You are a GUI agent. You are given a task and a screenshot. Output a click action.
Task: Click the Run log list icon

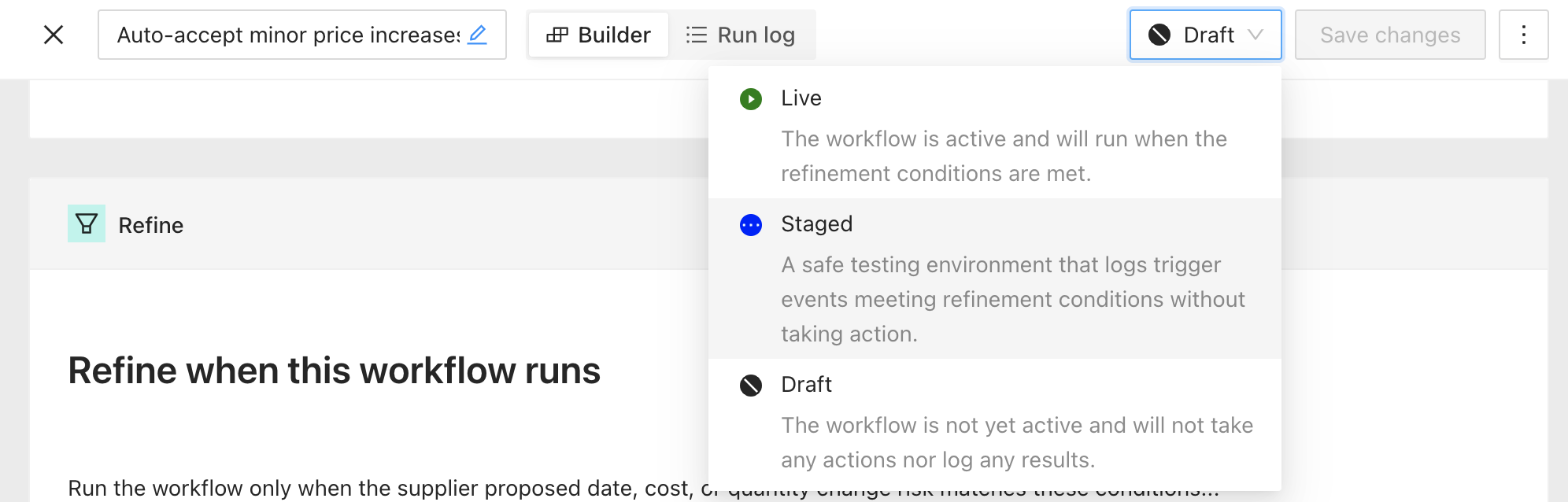click(697, 35)
